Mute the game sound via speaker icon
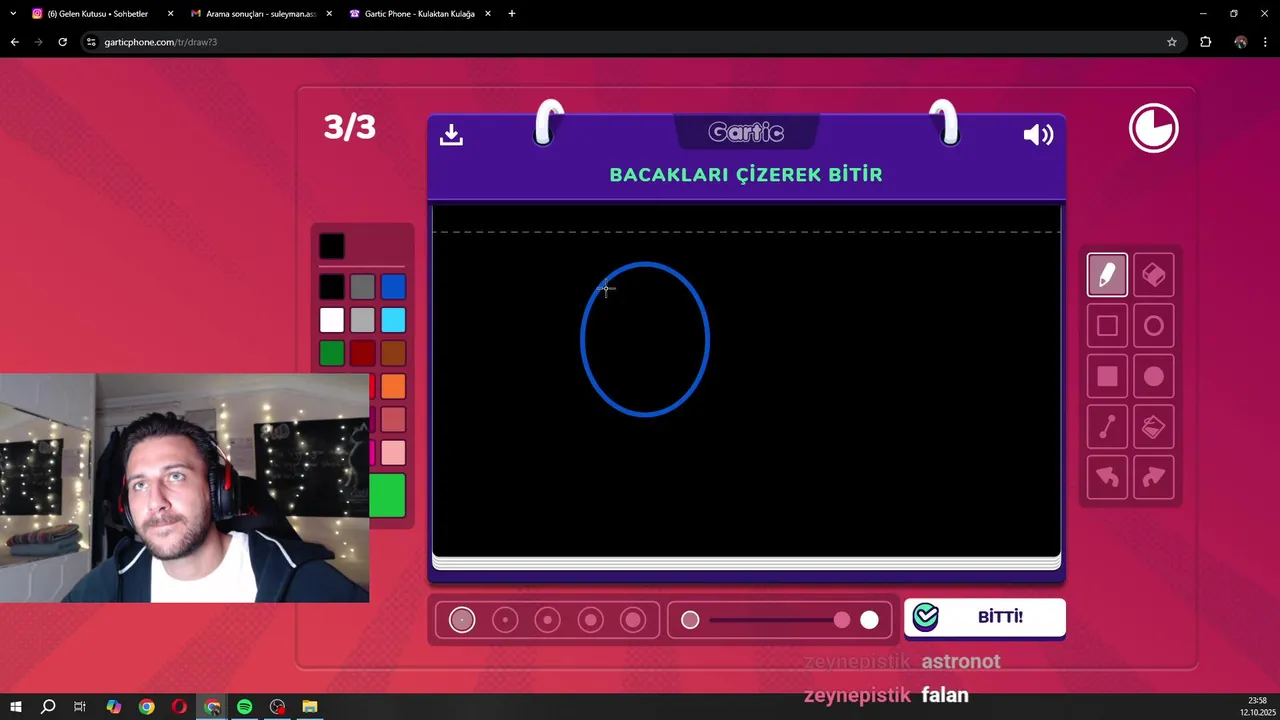Viewport: 1280px width, 720px height. pos(1038,135)
